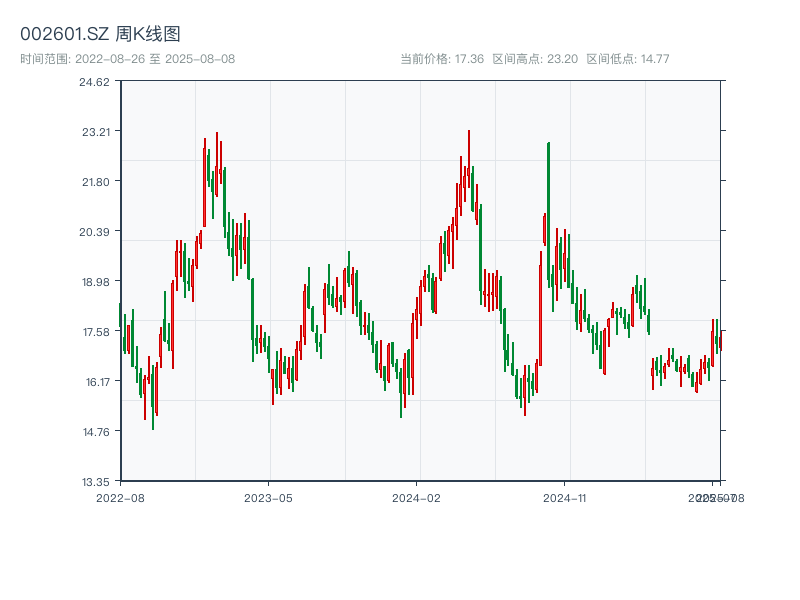Select the 时间范围 2022-08-26 至 2025-08-08 text
The width and height of the screenshot is (800, 600).
[128, 59]
